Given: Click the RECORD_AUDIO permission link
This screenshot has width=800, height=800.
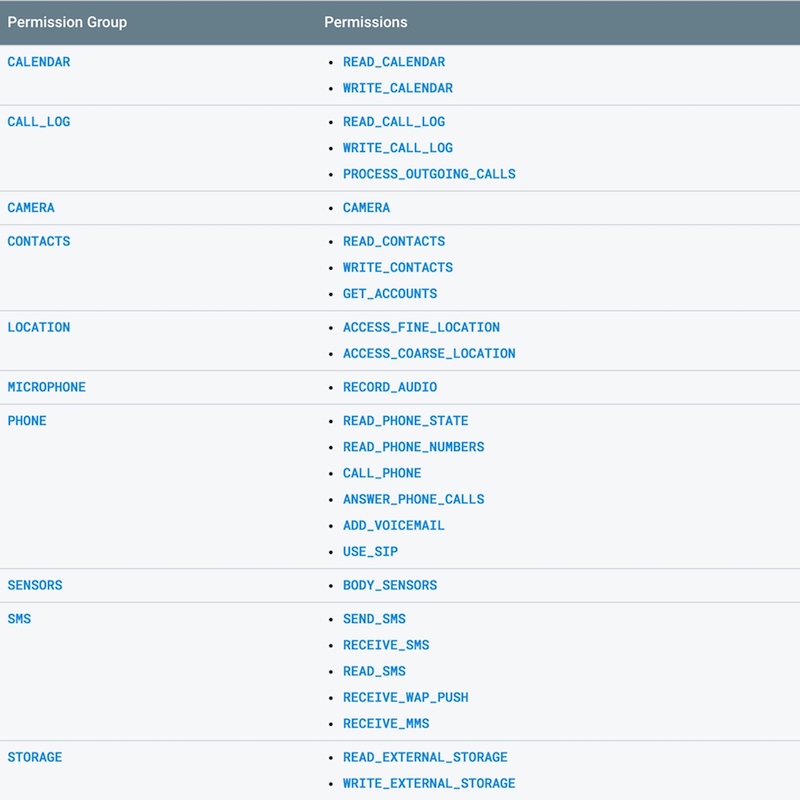Looking at the screenshot, I should pos(390,387).
